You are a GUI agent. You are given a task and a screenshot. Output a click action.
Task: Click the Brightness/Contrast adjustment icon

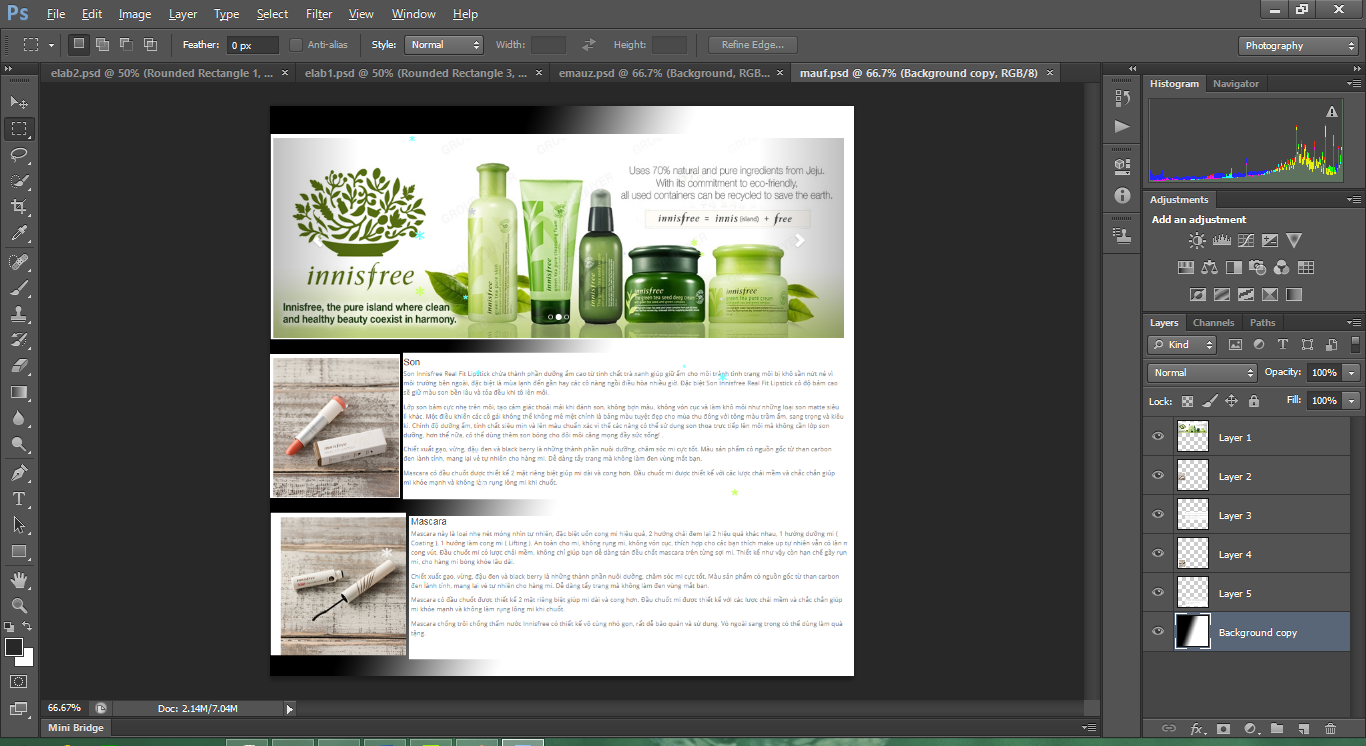pos(1197,240)
